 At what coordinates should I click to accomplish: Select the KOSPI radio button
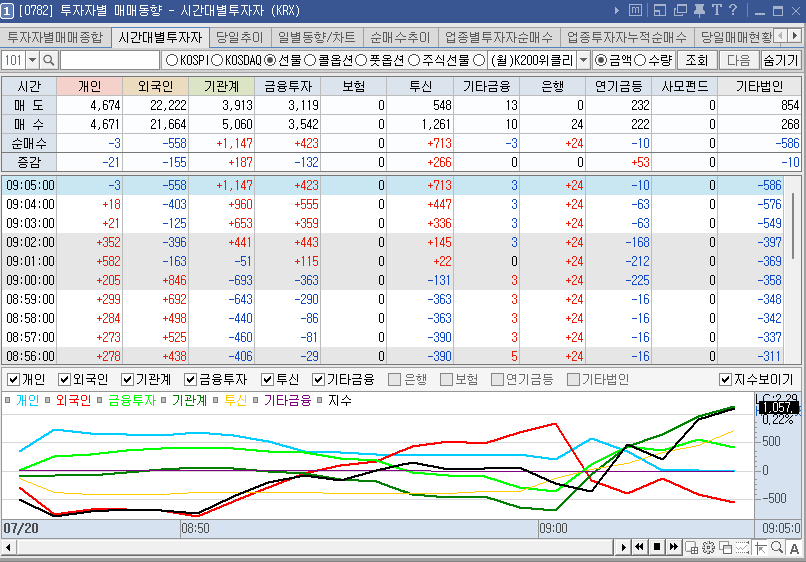172,61
